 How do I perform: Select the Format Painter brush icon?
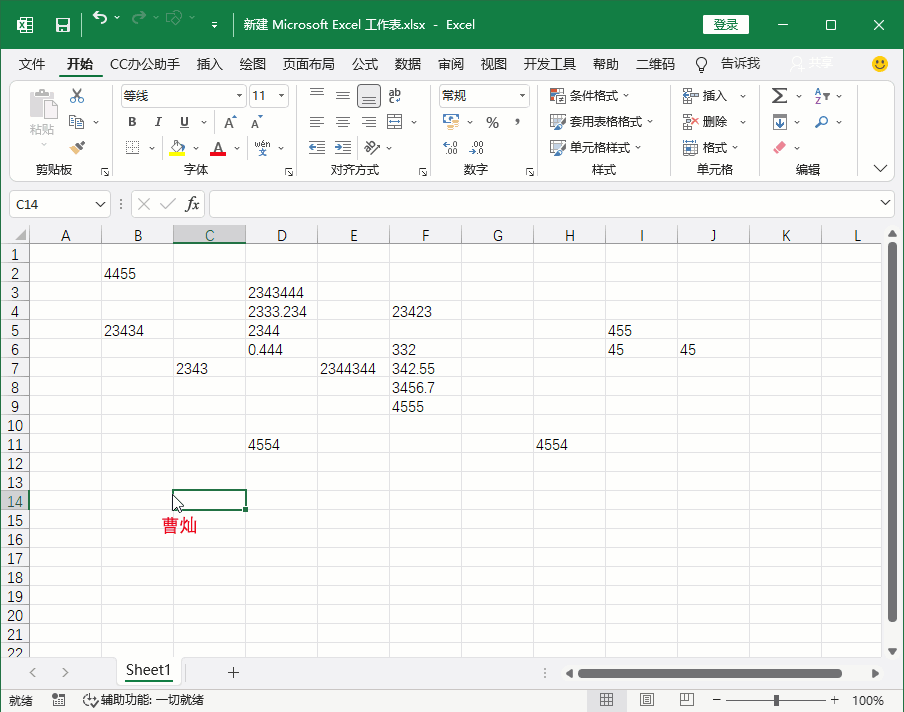click(77, 148)
